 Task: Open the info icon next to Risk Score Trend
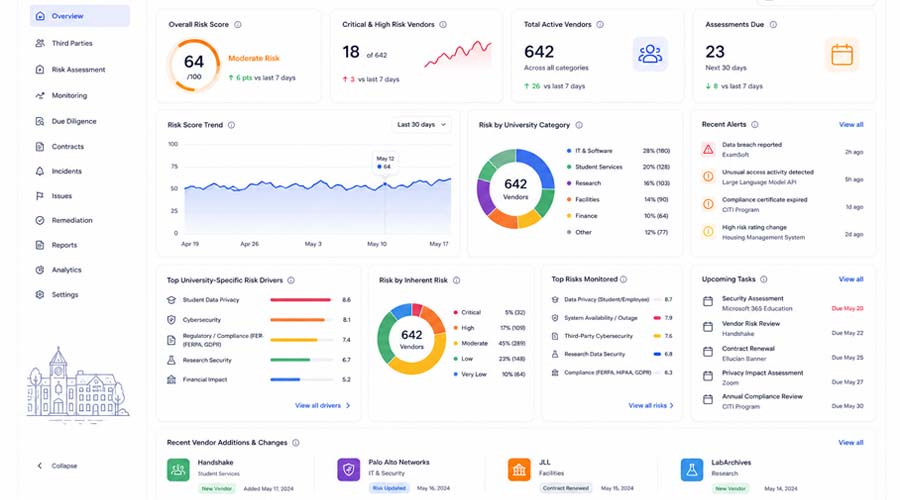coord(231,125)
